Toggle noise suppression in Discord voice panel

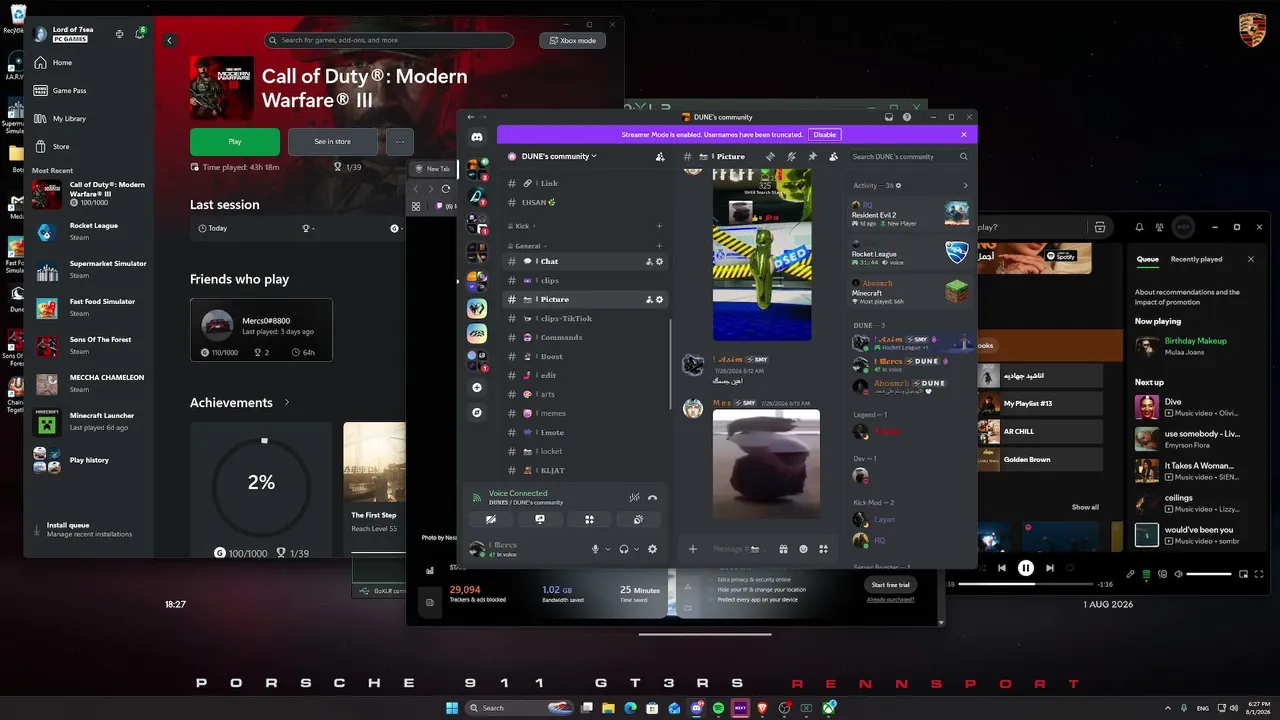[x=634, y=497]
